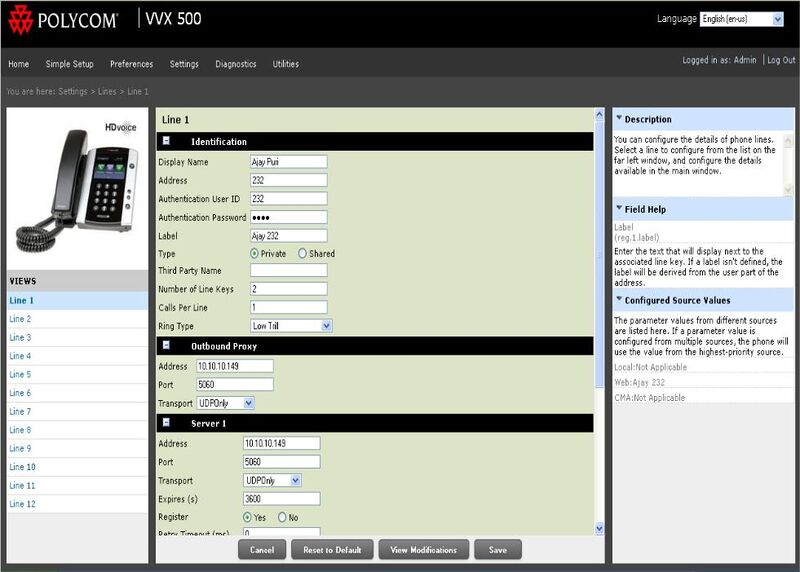Select the Private type radio button
The image size is (800, 572).
pos(254,254)
